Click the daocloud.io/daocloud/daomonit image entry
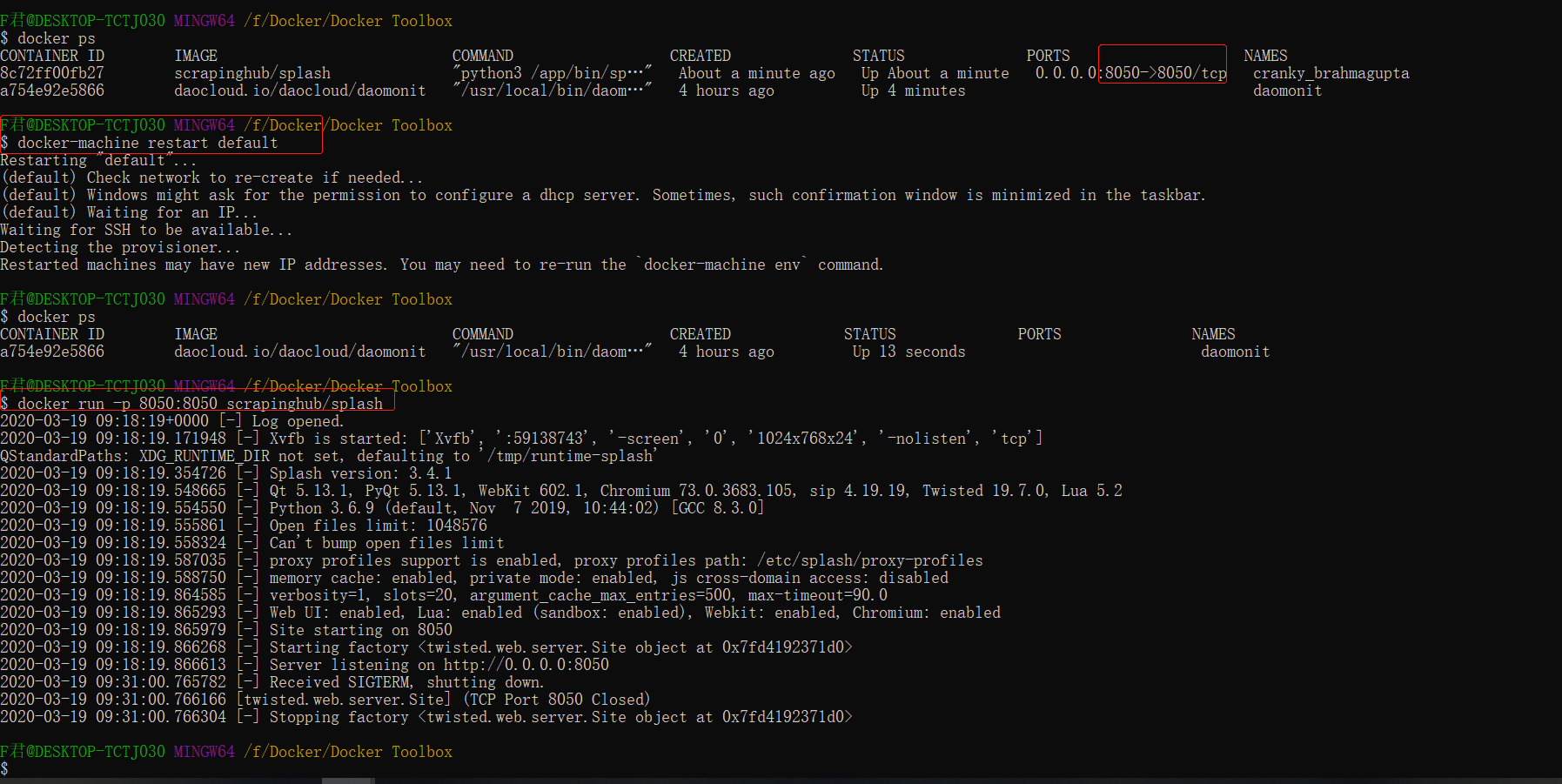Image resolution: width=1562 pixels, height=784 pixels. 300,90
